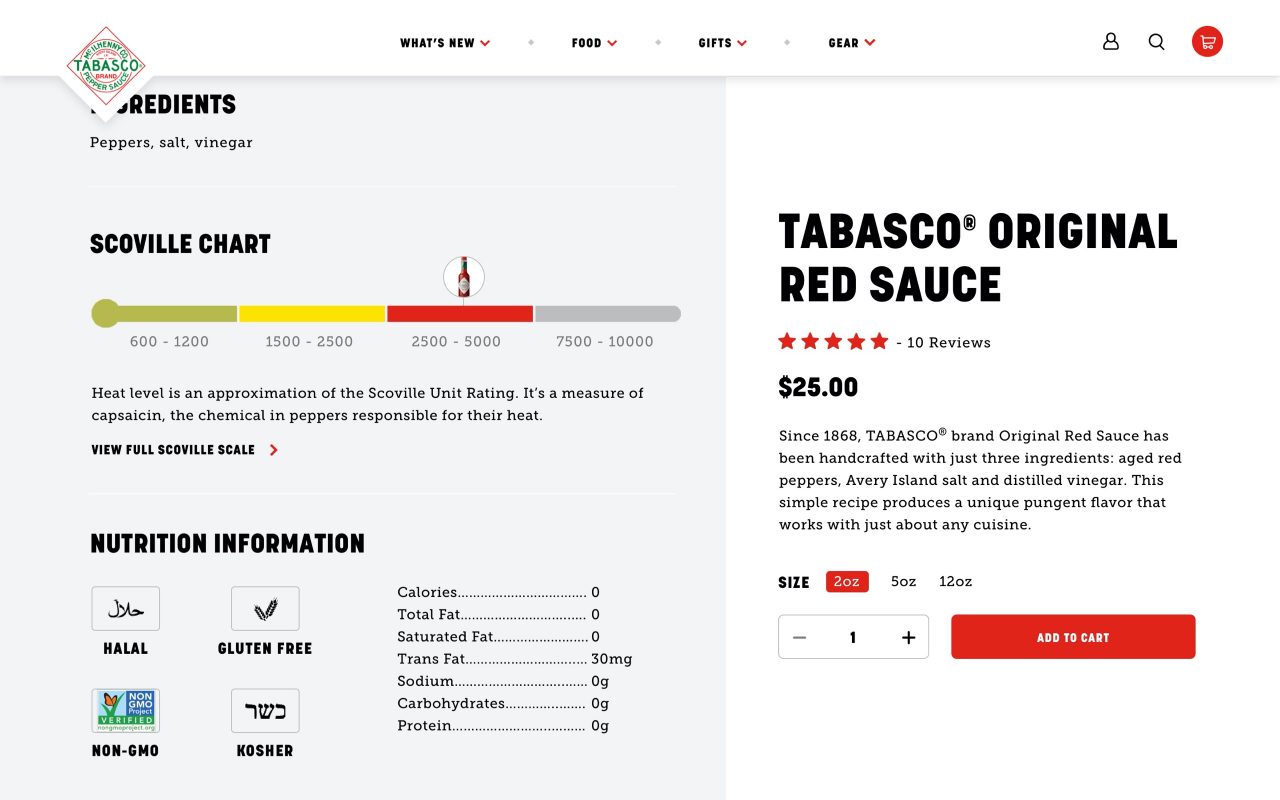
Task: View the full Scoville scale link
Action: [185, 450]
